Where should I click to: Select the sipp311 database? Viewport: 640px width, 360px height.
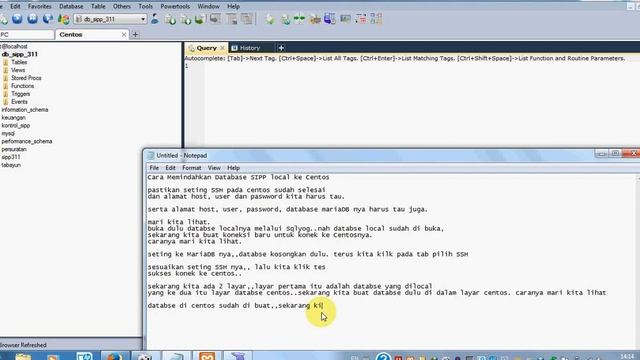[x=11, y=157]
